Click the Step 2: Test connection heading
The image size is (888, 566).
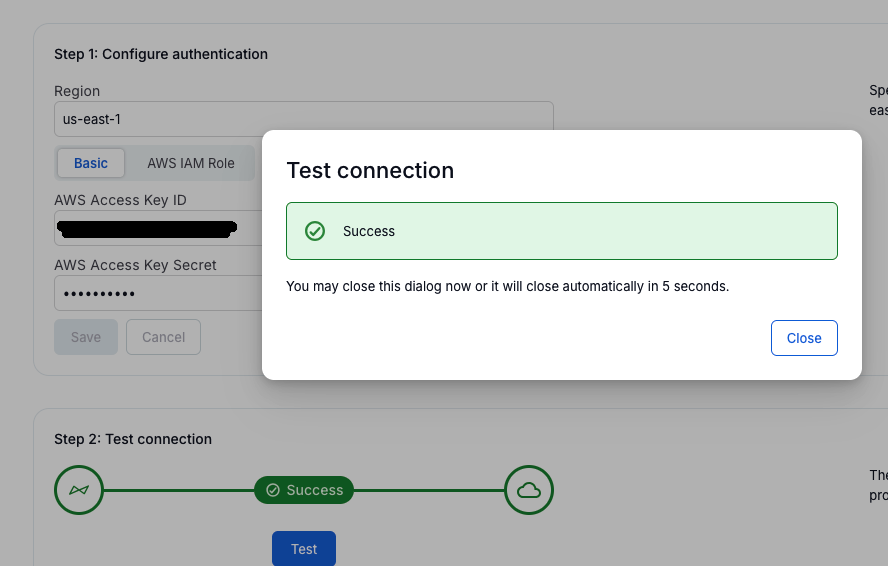click(133, 439)
